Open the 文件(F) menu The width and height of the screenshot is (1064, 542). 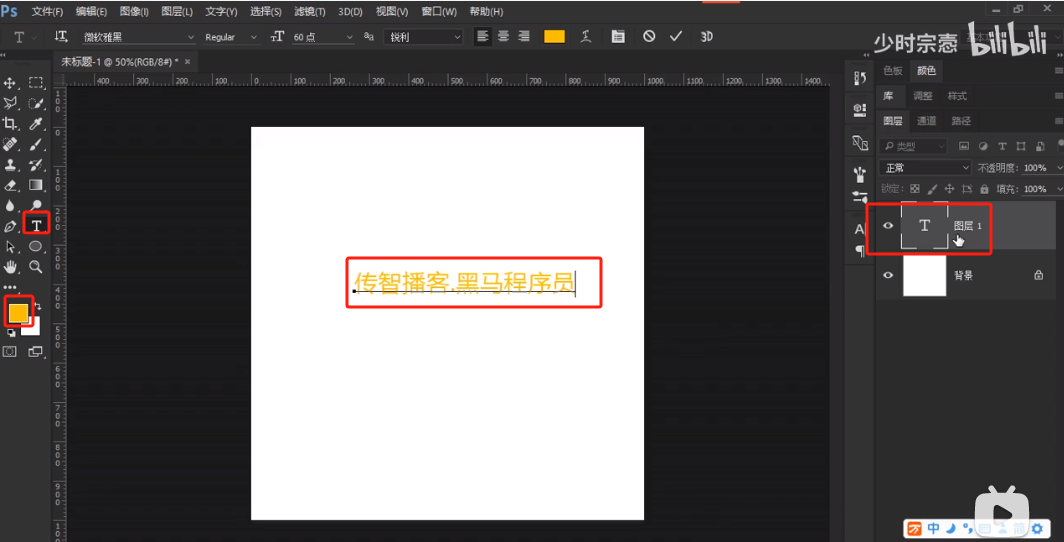[x=48, y=12]
